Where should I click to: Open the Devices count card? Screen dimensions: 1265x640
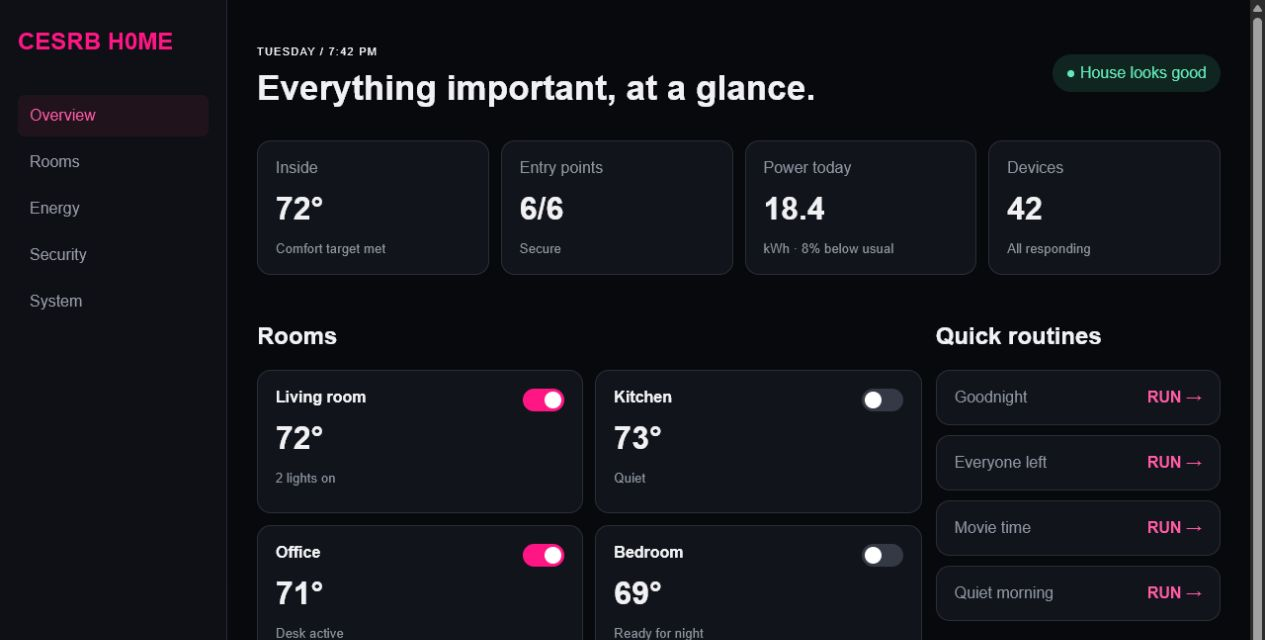pyautogui.click(x=1104, y=207)
